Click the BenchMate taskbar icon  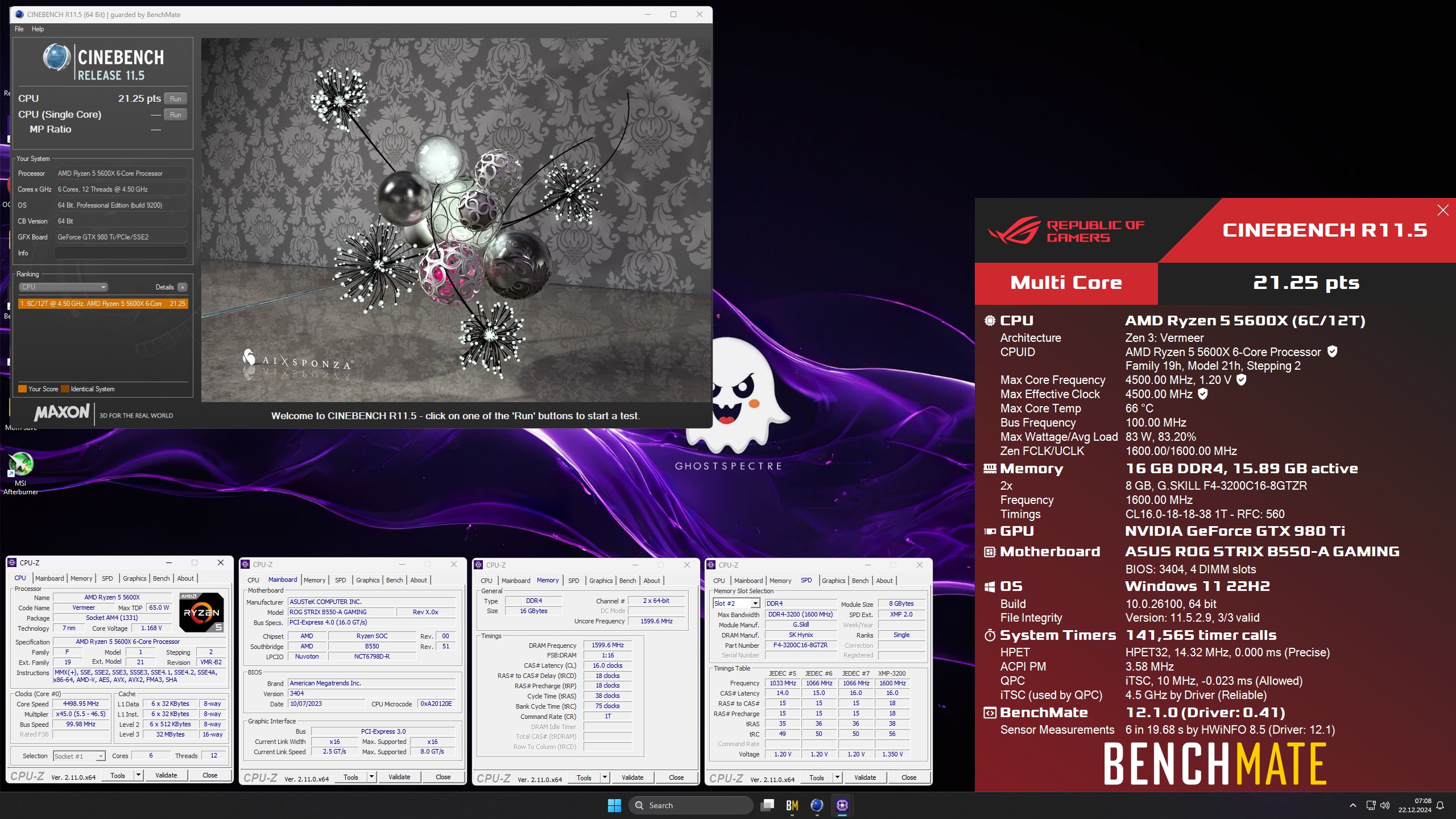pos(792,805)
